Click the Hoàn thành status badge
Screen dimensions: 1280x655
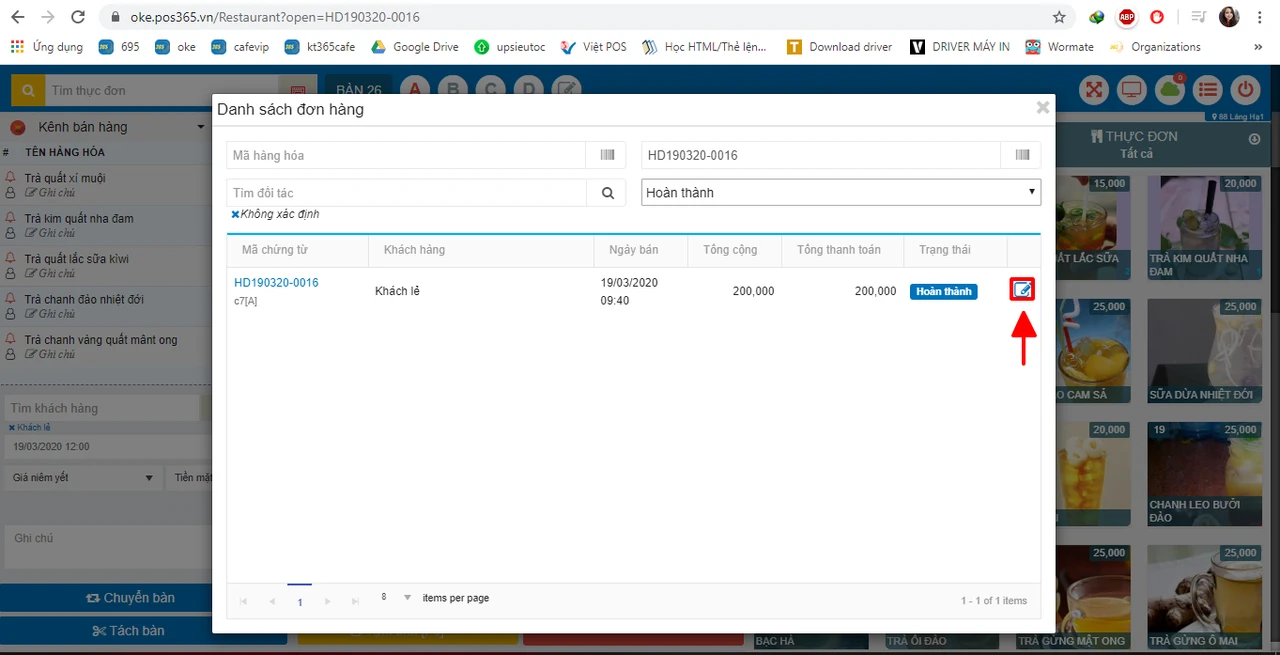943,291
